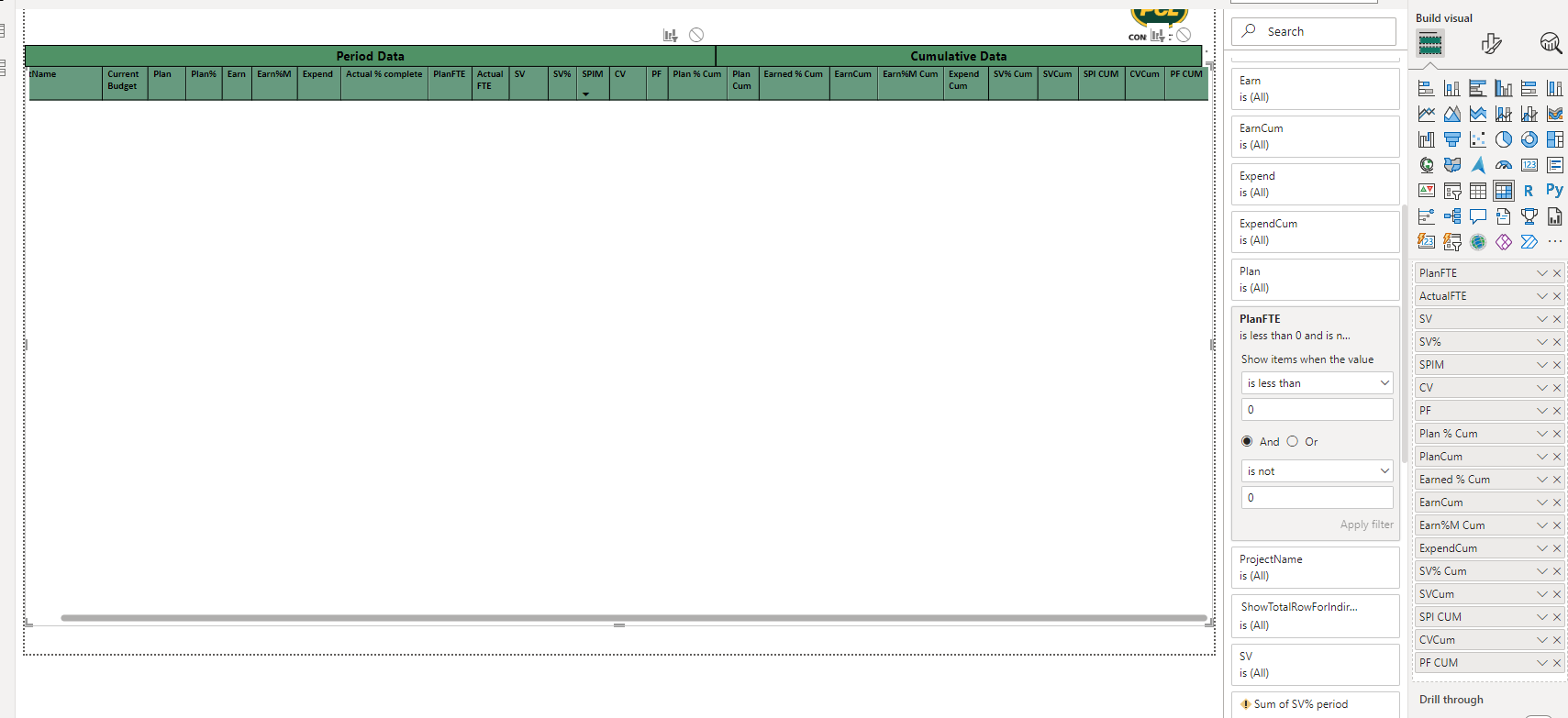Open the get more visuals ellipsis
The image size is (1568, 718).
pyautogui.click(x=1554, y=242)
